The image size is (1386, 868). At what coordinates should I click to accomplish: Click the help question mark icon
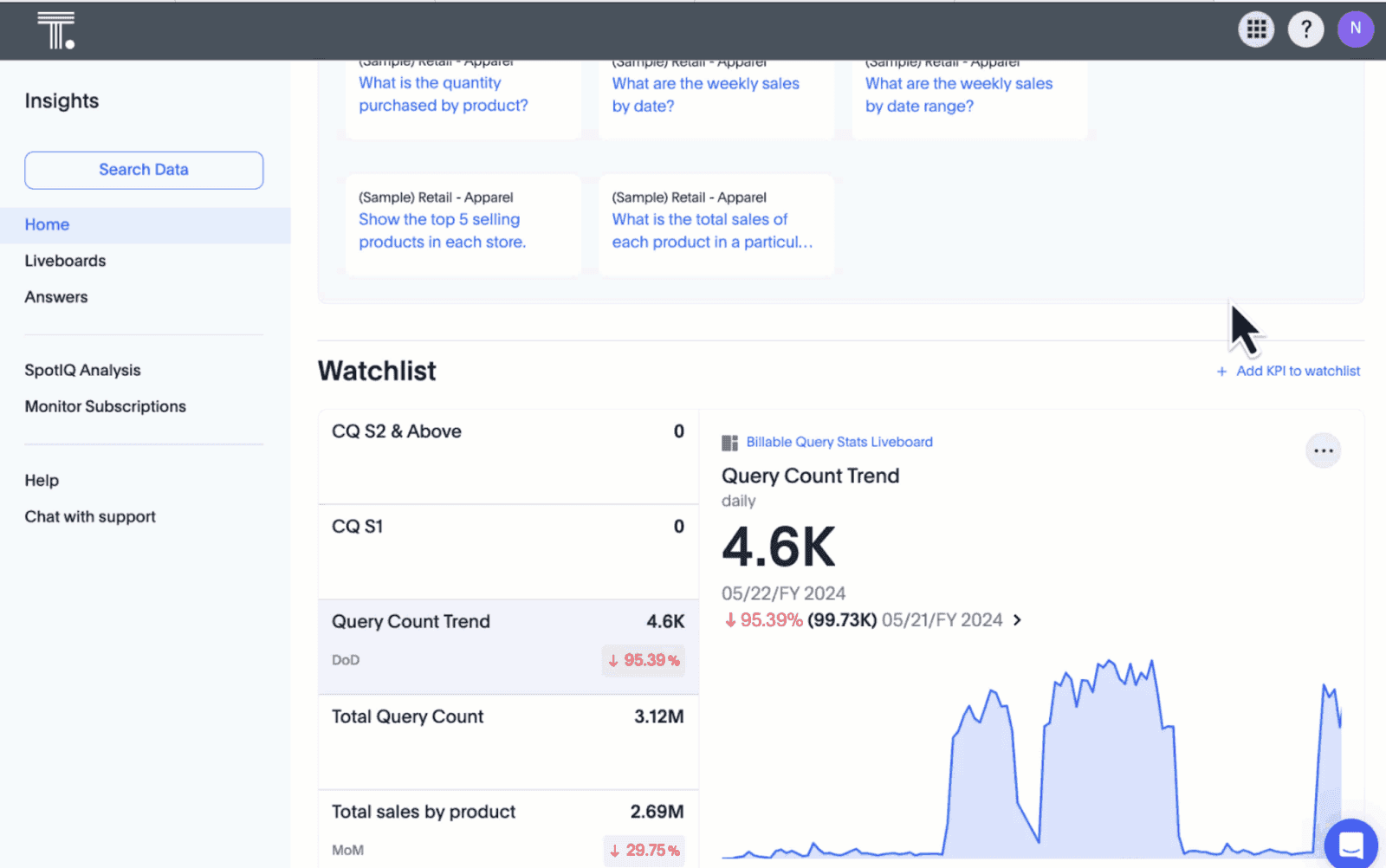tap(1305, 29)
